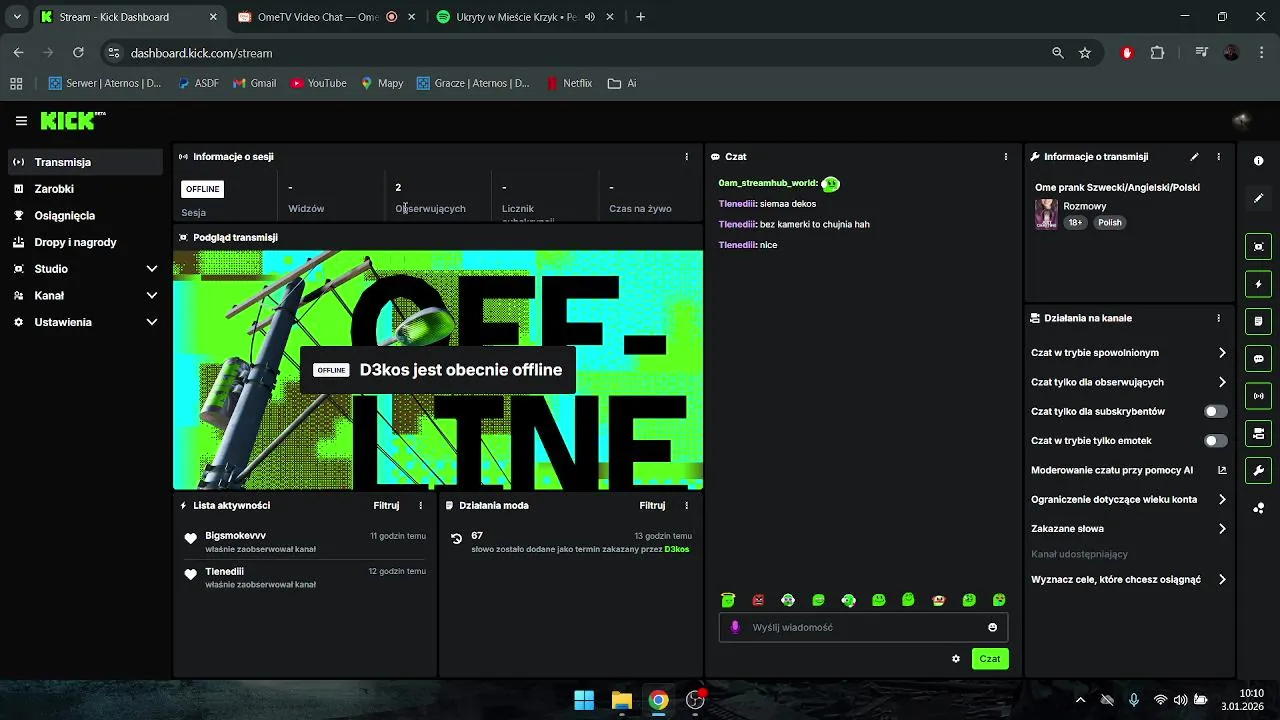Click the broadcast signal icon in the right sidebar

(1258, 396)
